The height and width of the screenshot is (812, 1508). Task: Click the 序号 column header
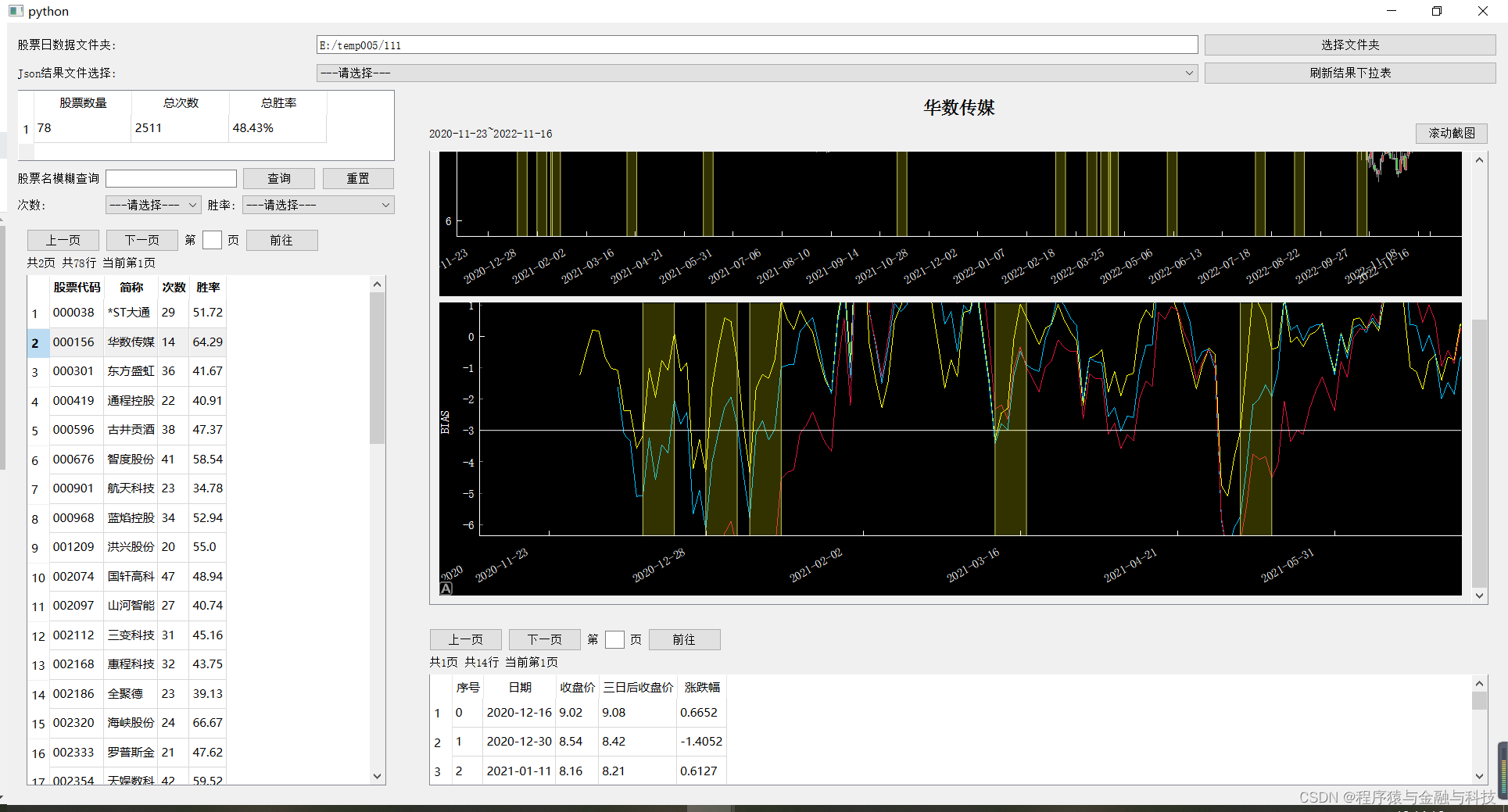(467, 688)
